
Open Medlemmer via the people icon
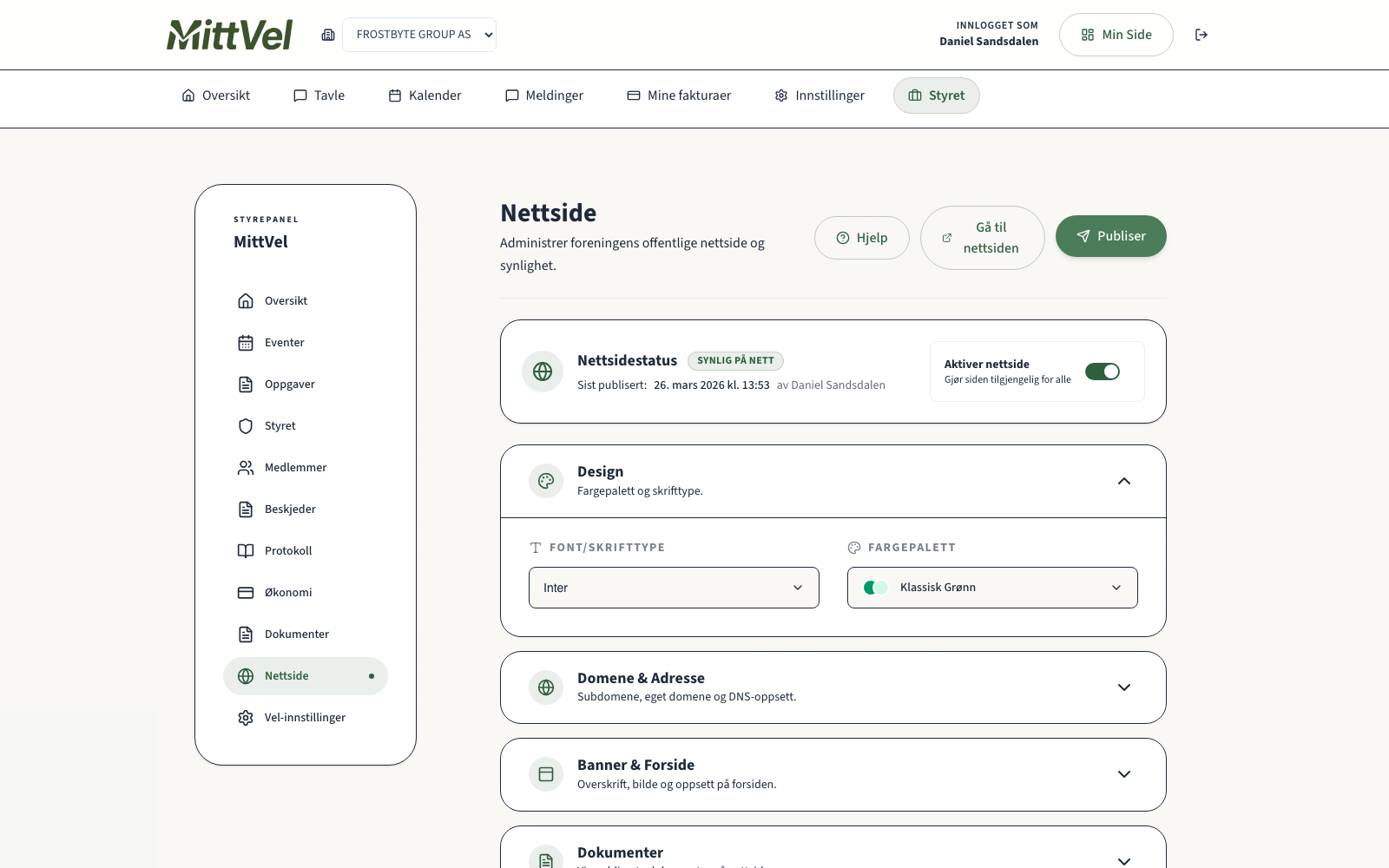point(246,468)
